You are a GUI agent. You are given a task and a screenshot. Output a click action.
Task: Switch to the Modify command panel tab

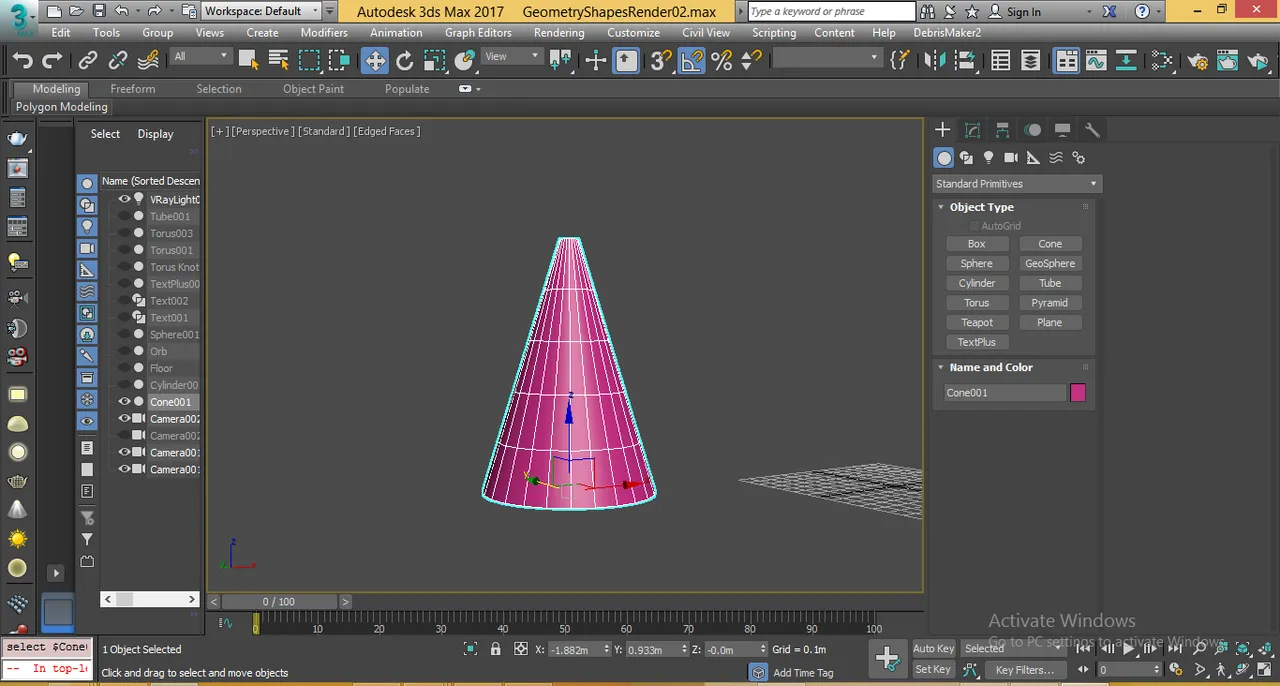pos(972,130)
